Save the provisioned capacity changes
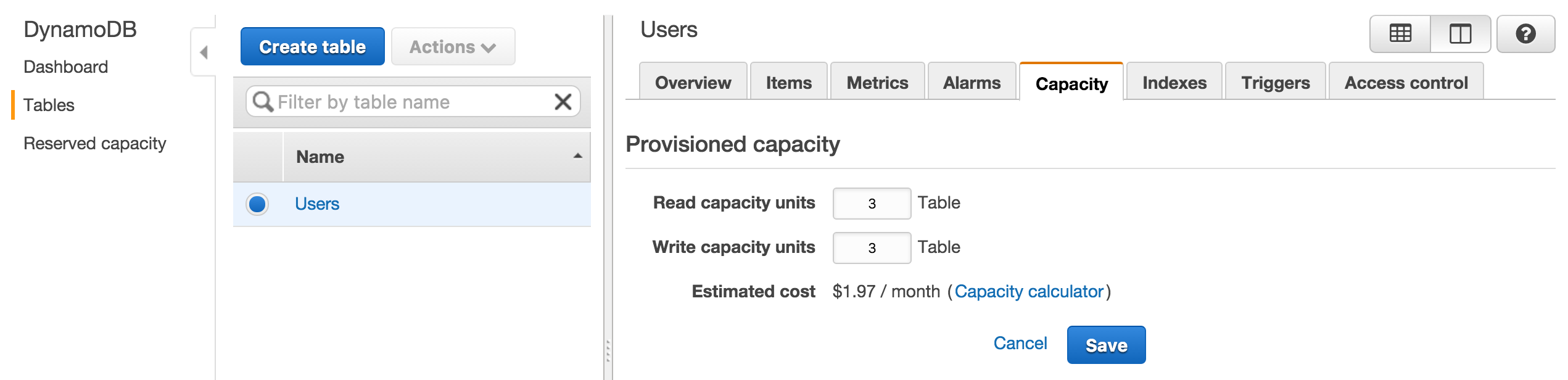The width and height of the screenshot is (1568, 380). tap(1106, 345)
